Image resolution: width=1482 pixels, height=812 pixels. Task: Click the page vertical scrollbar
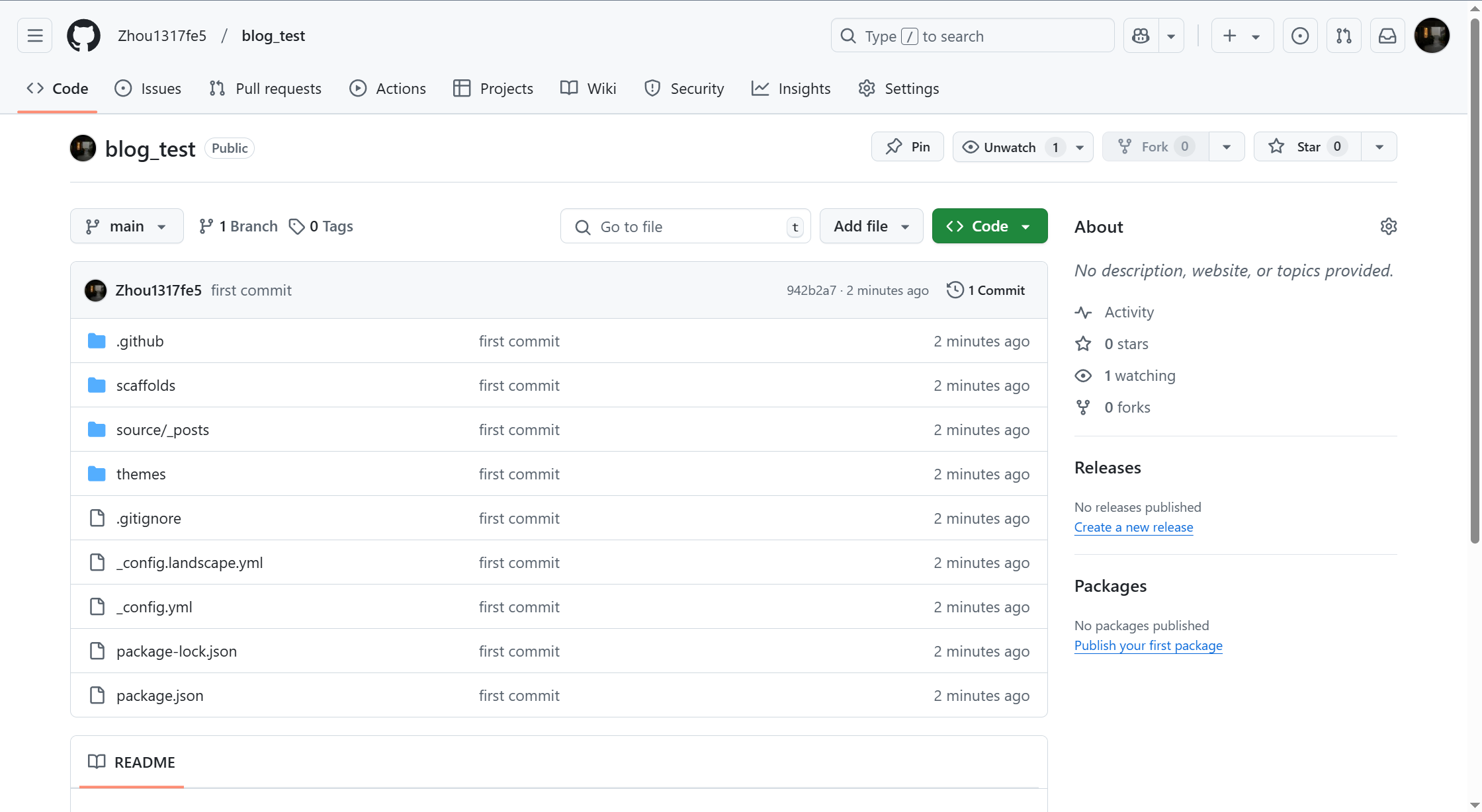coord(1475,281)
